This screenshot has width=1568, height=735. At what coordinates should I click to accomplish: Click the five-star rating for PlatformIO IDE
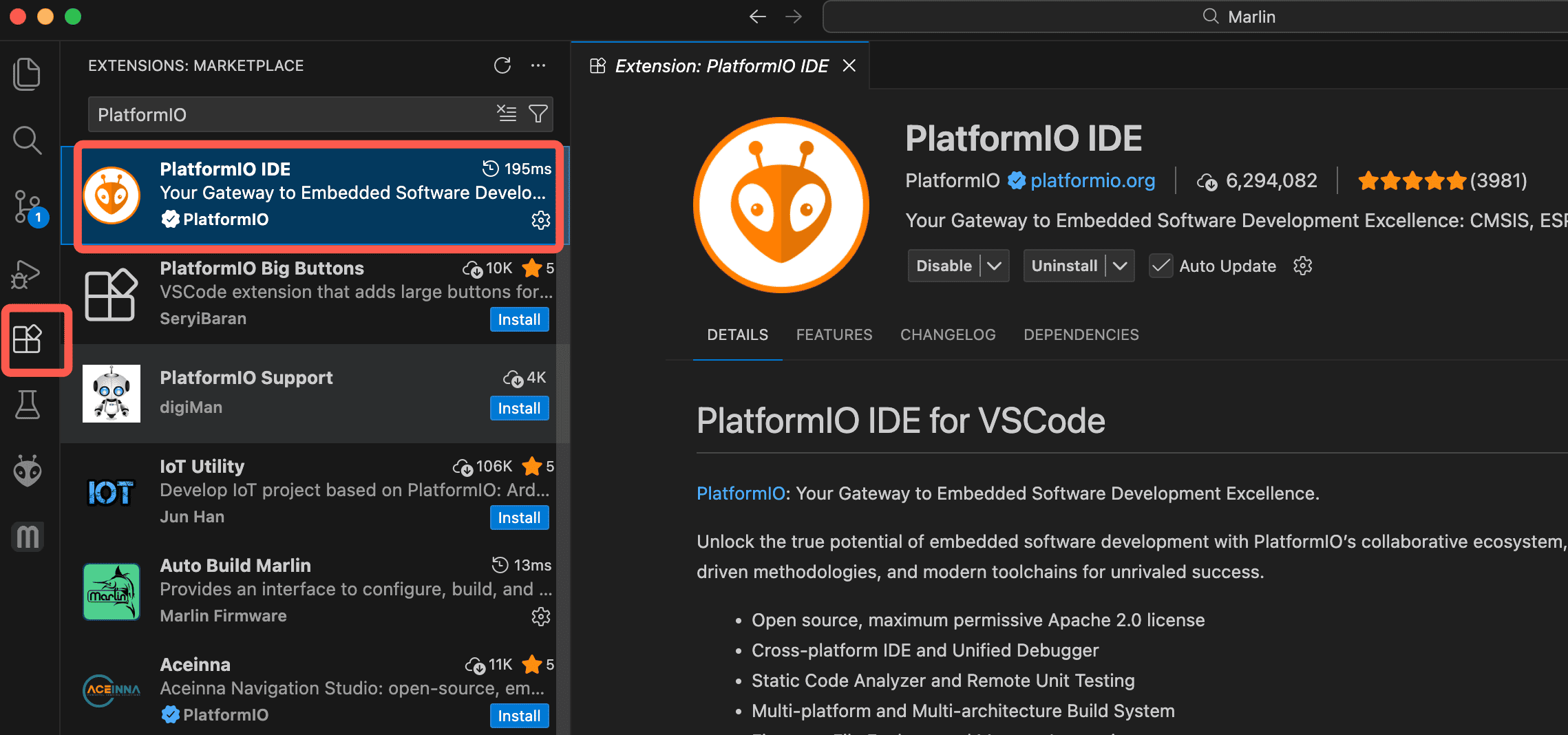[x=1411, y=181]
